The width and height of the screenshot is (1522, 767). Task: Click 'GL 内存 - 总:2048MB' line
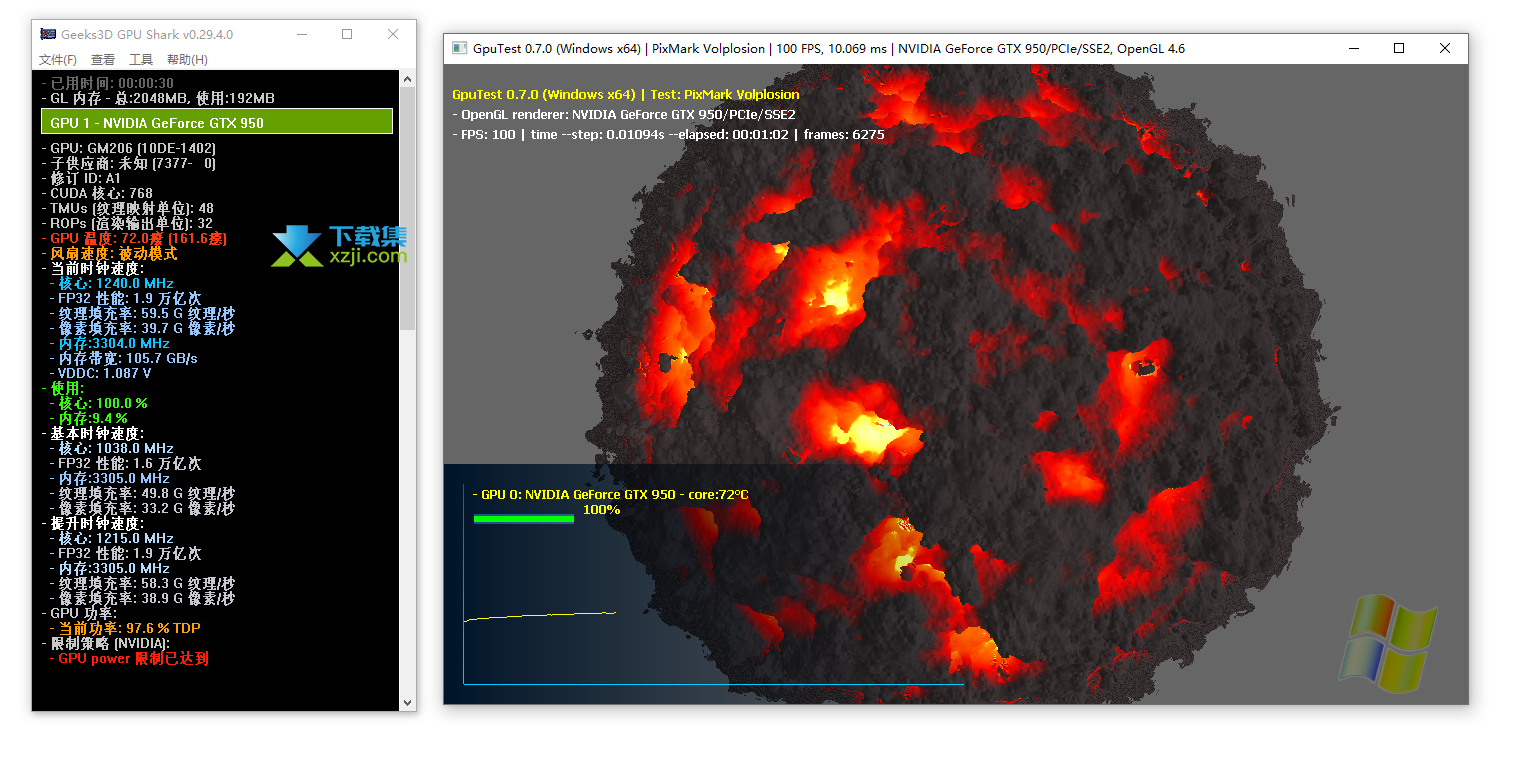[158, 98]
